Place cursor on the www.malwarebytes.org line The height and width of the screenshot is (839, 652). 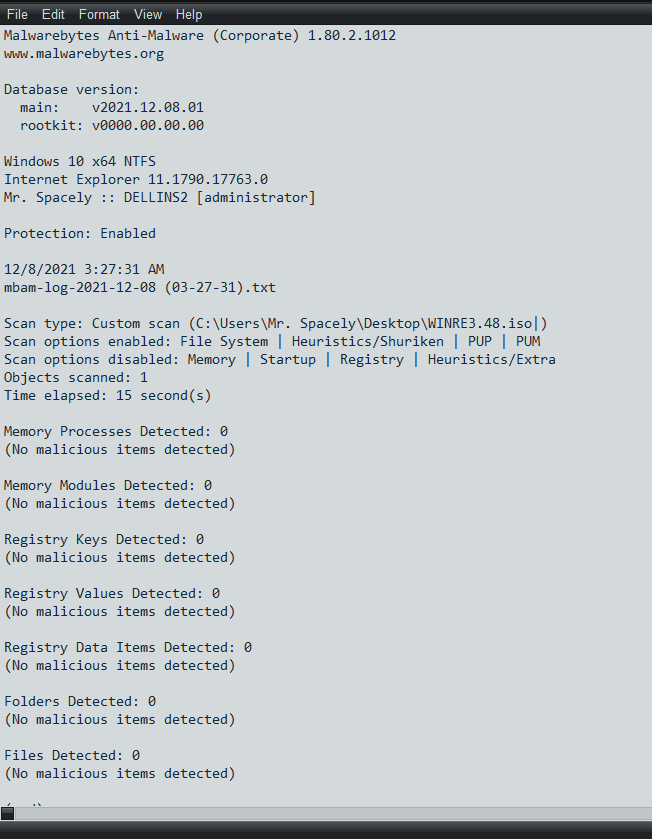tap(84, 54)
